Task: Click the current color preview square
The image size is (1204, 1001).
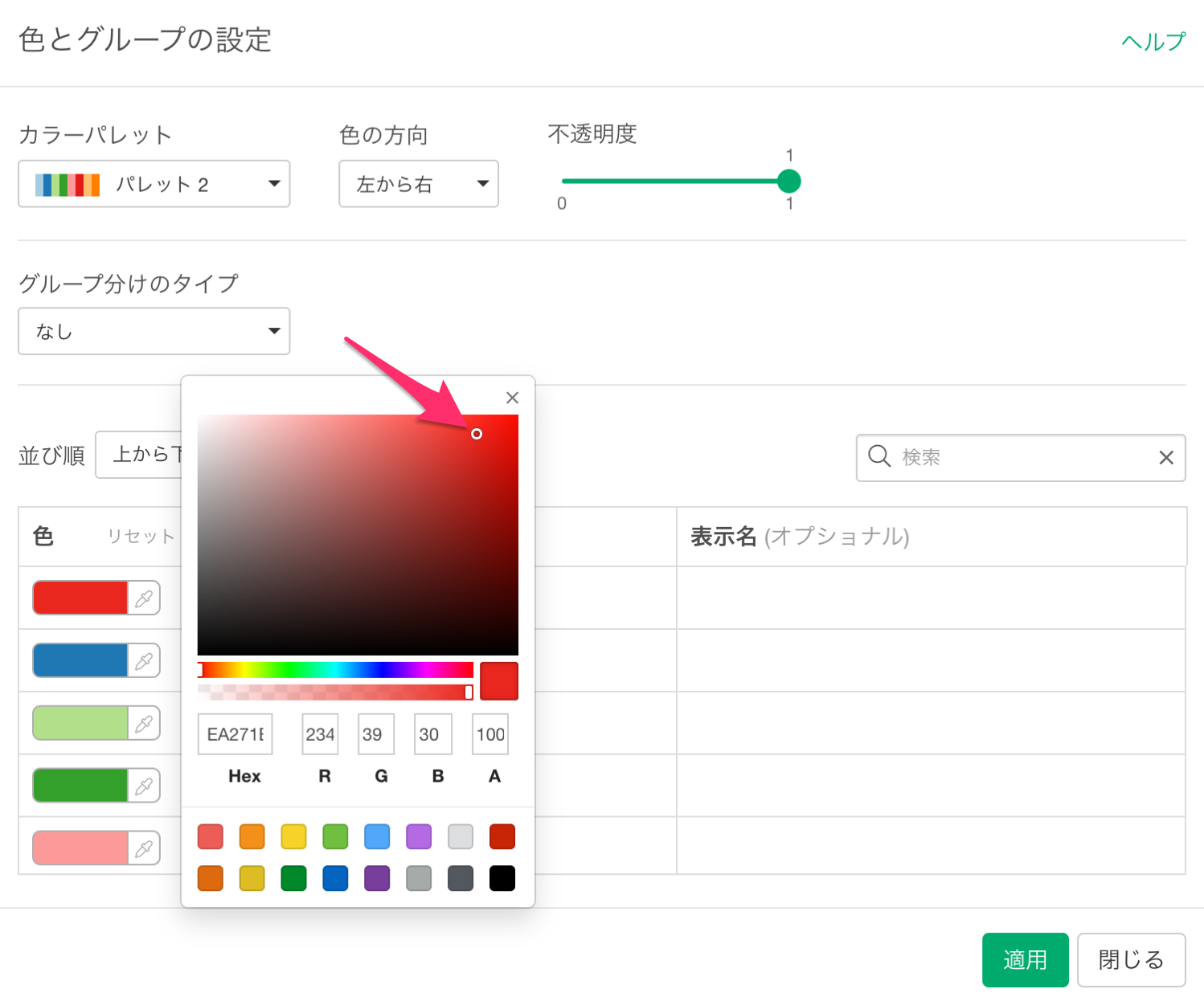Action: [499, 681]
